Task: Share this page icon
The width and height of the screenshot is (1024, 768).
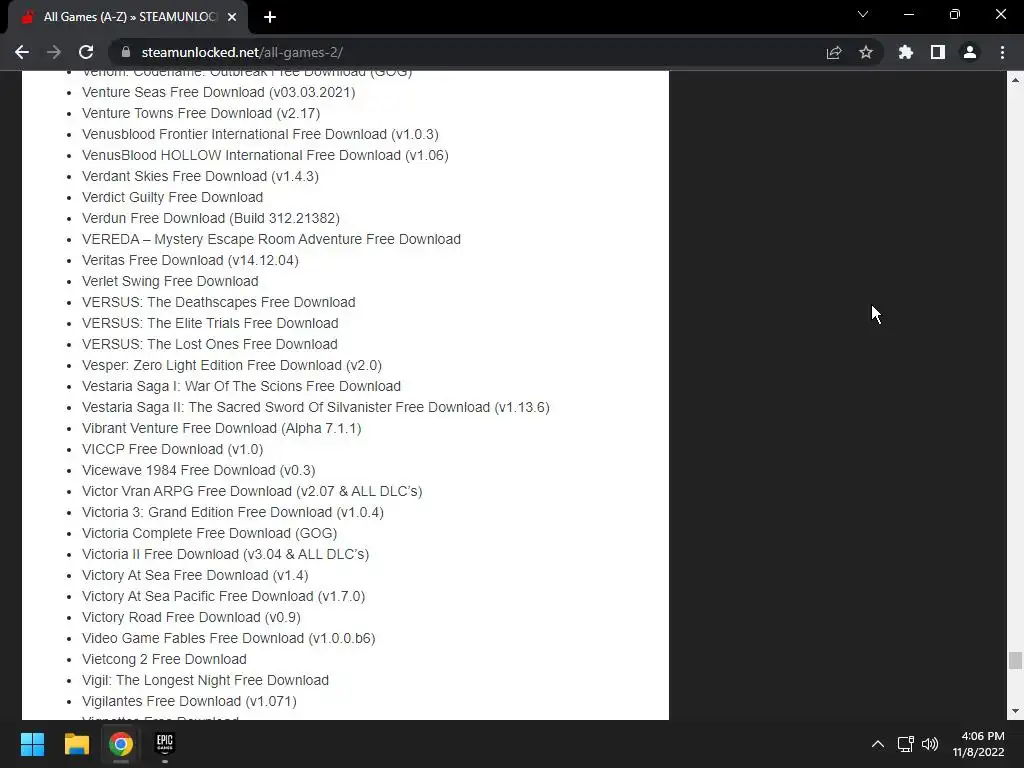Action: [x=833, y=52]
